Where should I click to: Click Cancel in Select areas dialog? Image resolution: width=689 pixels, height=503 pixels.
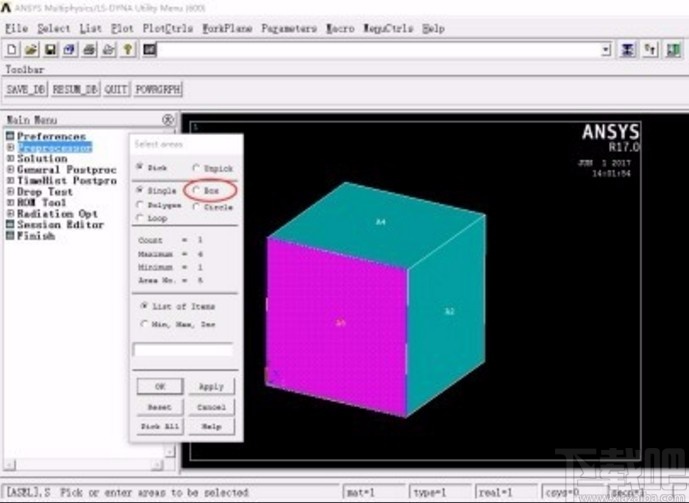(211, 407)
